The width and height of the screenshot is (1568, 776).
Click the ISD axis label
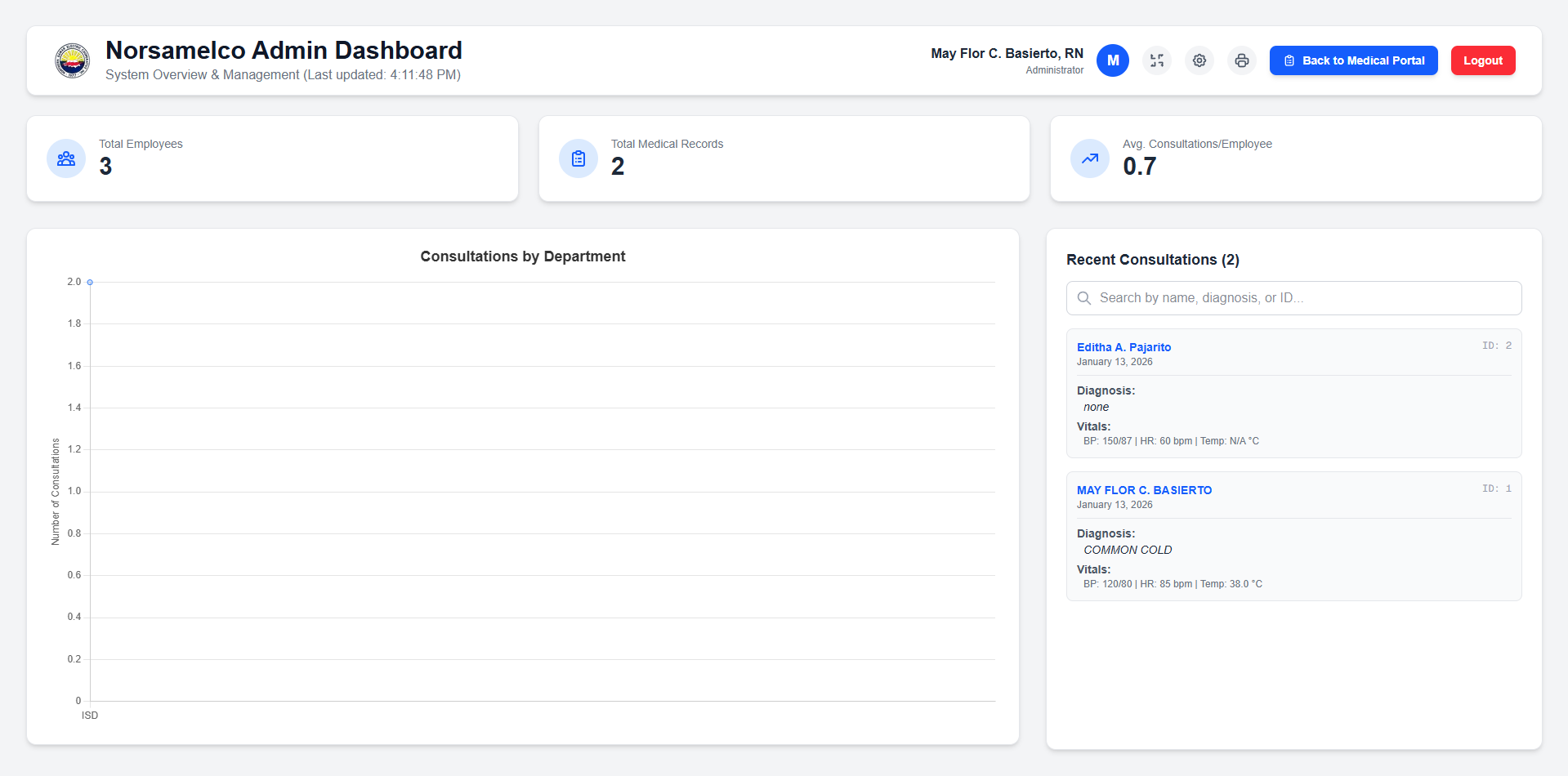pos(90,716)
